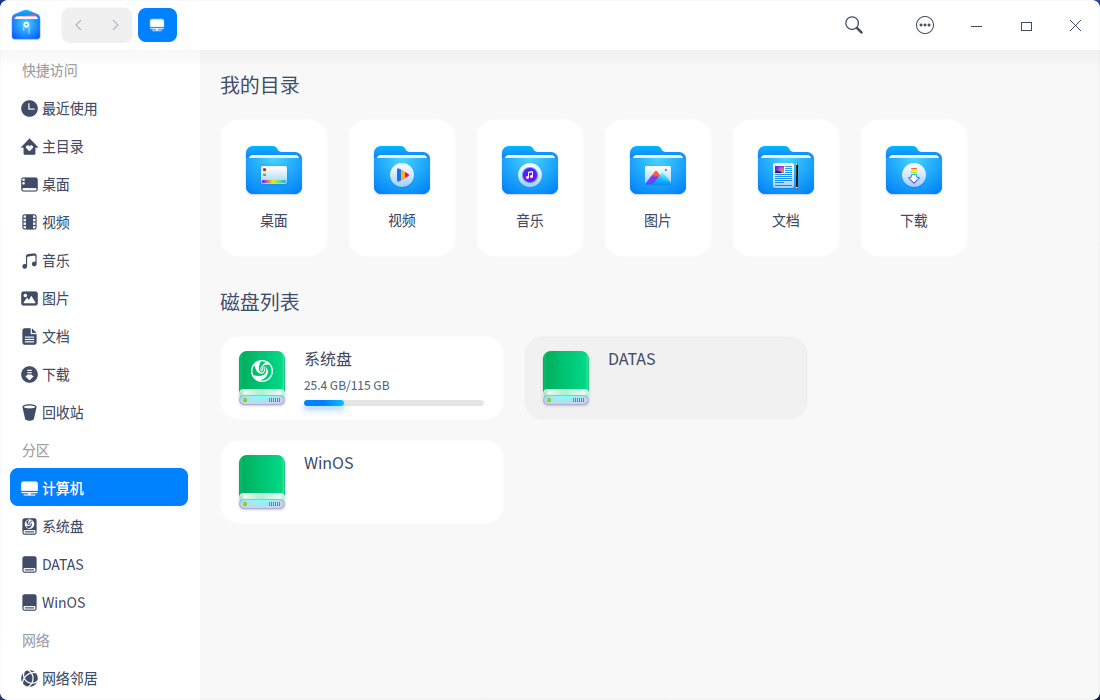Click the DATAS name in disk list

[x=632, y=359]
